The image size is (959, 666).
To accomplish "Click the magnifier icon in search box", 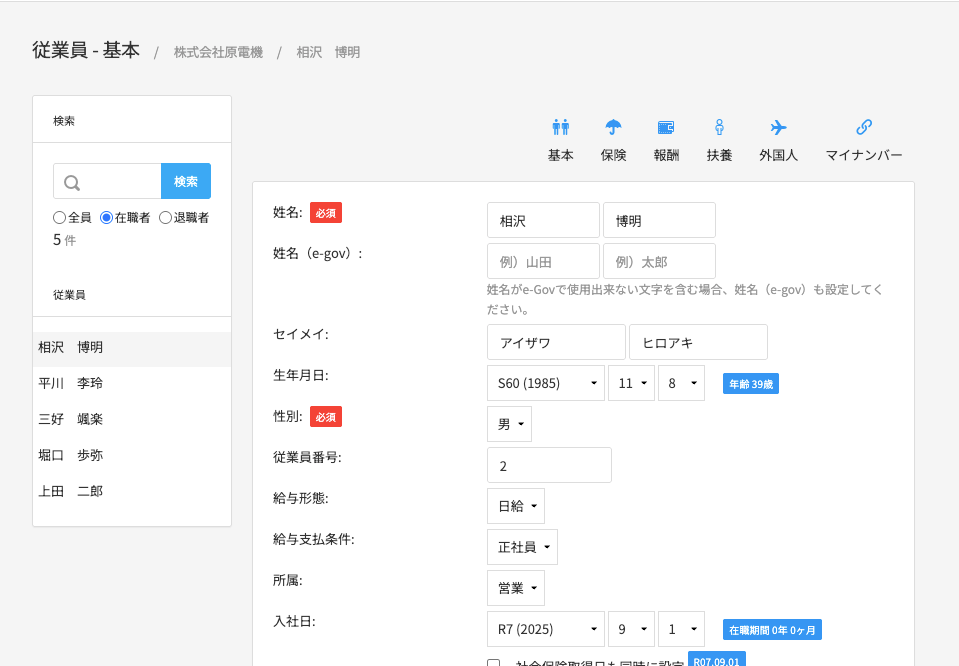I will click(x=72, y=182).
